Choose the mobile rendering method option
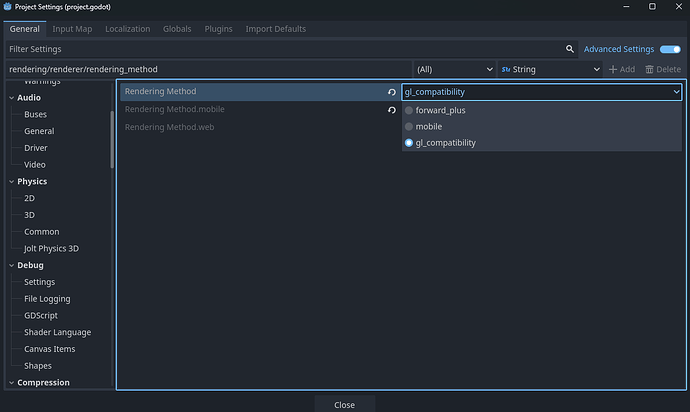 click(x=428, y=127)
